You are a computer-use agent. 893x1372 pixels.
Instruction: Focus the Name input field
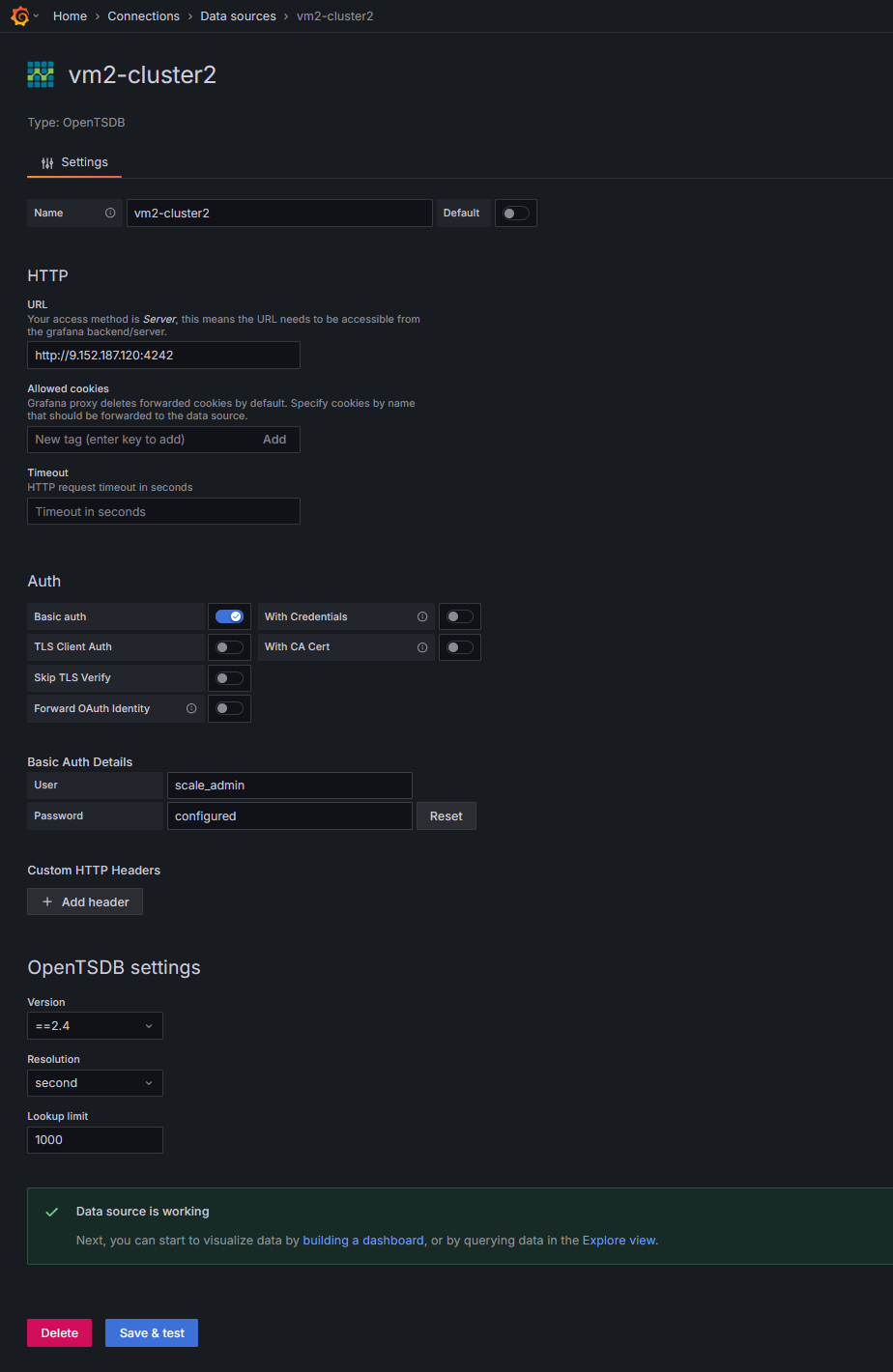coord(279,214)
